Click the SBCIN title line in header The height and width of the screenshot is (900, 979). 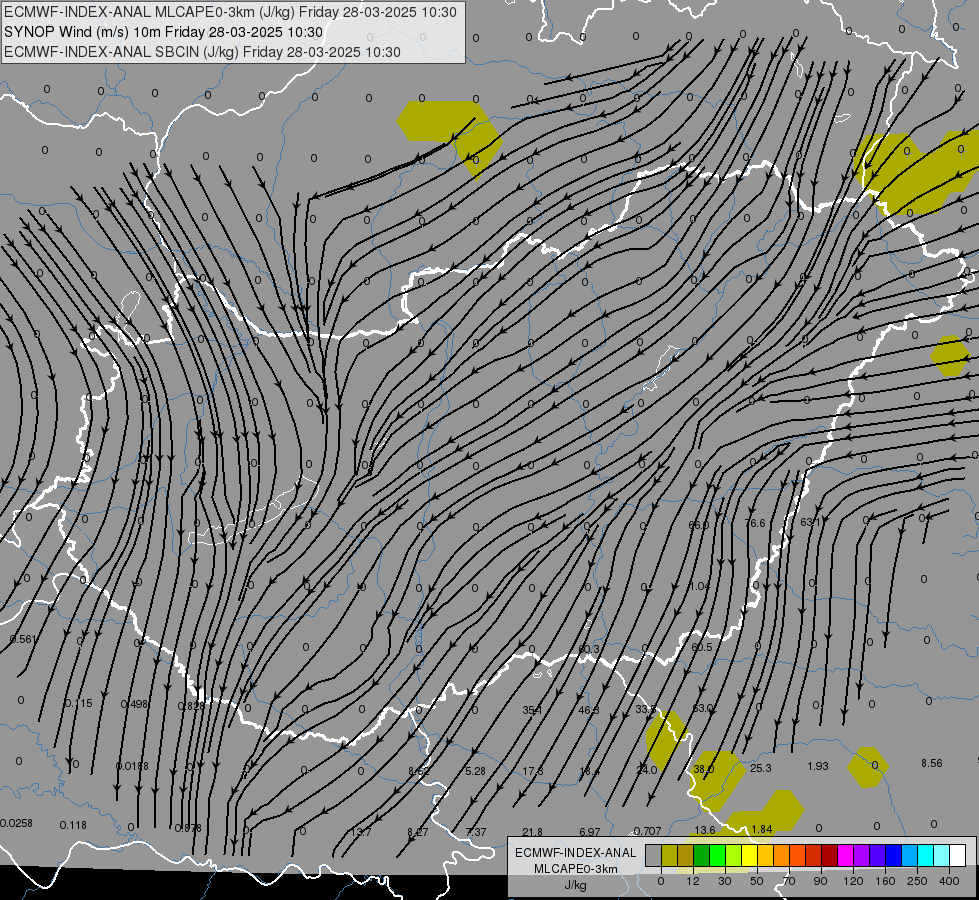tap(202, 52)
